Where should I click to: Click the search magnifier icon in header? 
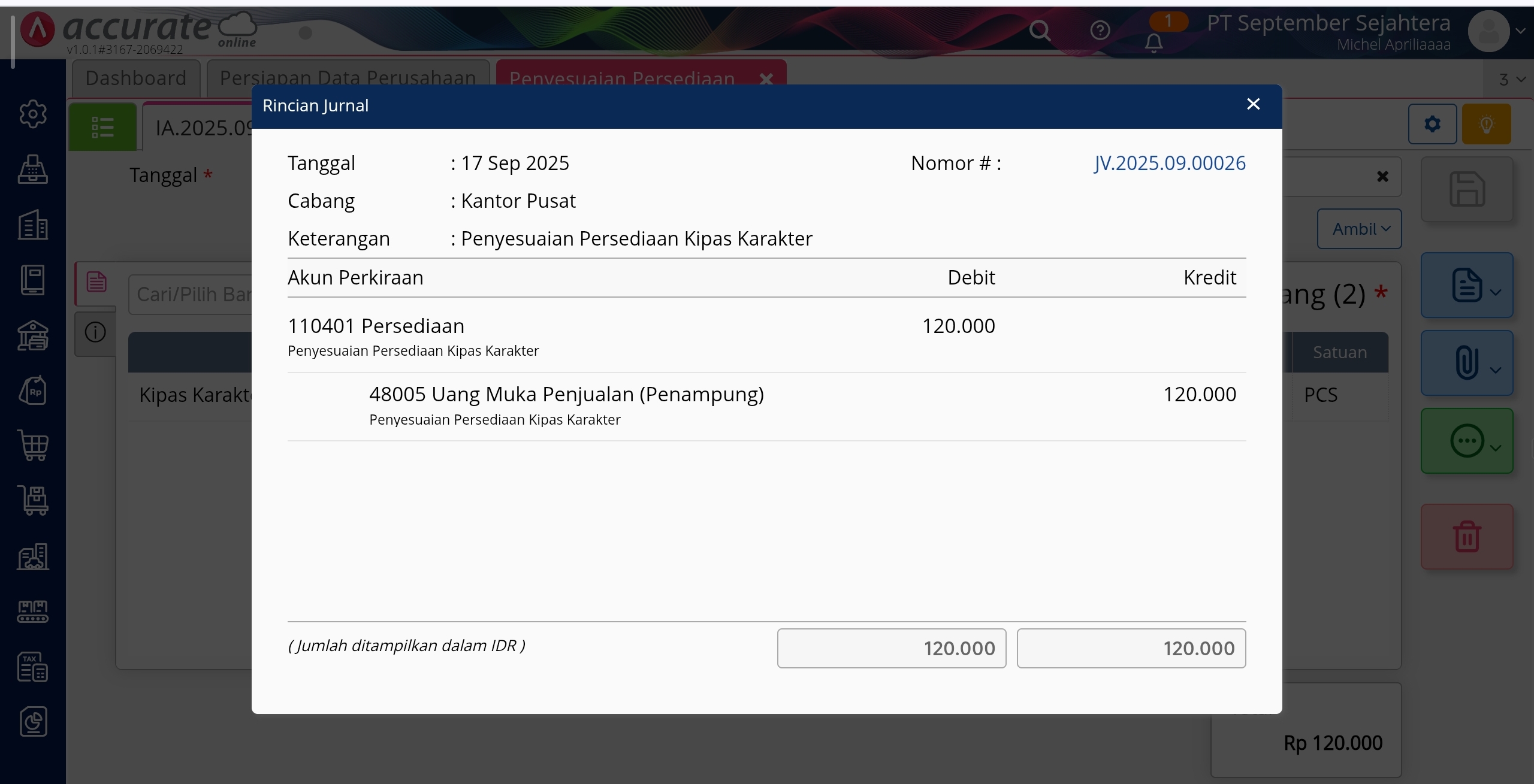pos(1040,30)
